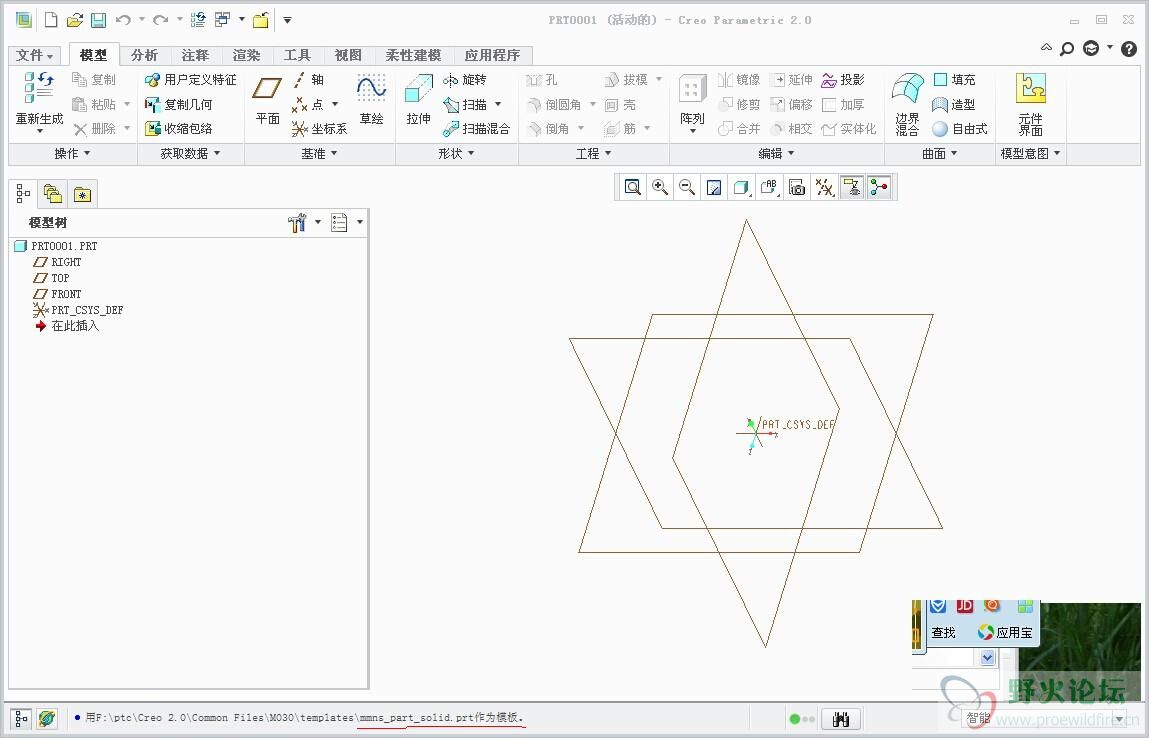Click the Pattern (阵列) tool icon
This screenshot has height=738, width=1149.
pyautogui.click(x=692, y=89)
